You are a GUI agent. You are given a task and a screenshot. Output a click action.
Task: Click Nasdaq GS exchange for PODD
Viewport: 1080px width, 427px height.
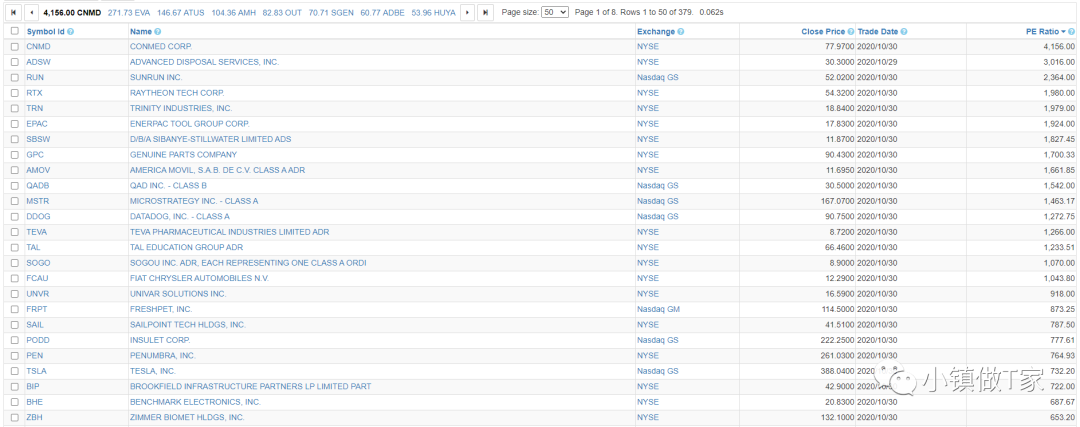[658, 340]
